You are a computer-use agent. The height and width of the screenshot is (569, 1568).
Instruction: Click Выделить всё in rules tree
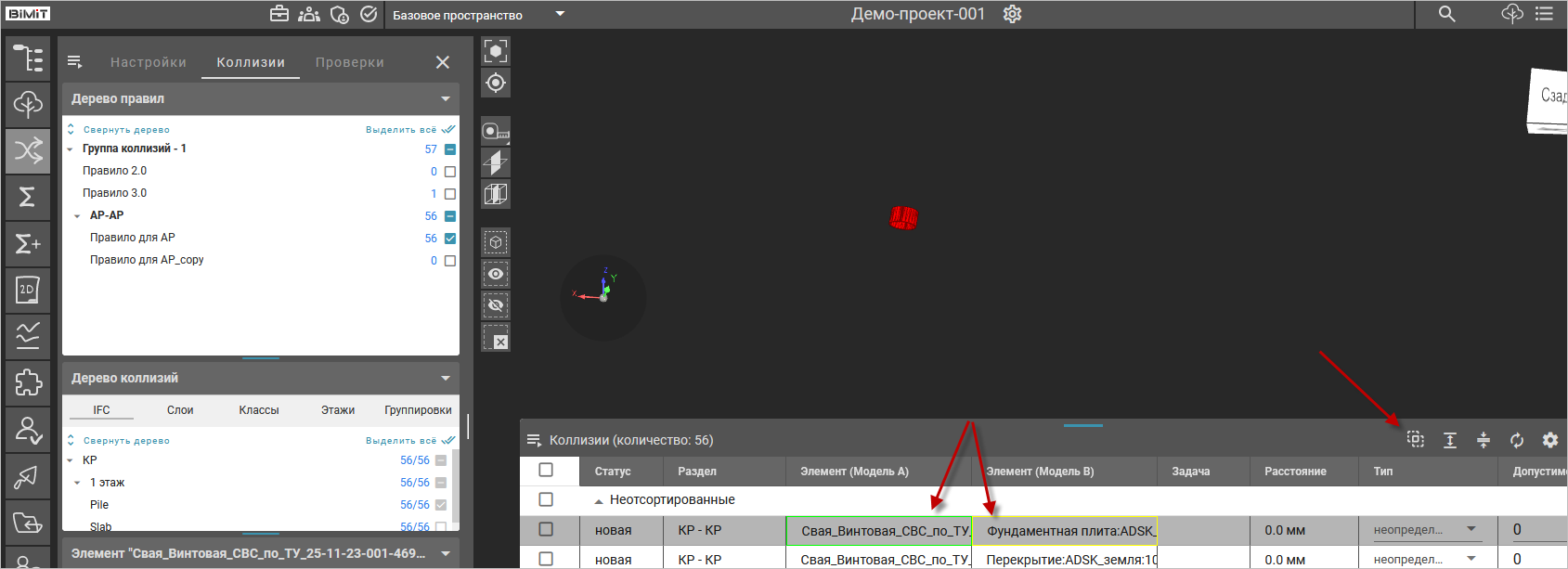(x=401, y=130)
